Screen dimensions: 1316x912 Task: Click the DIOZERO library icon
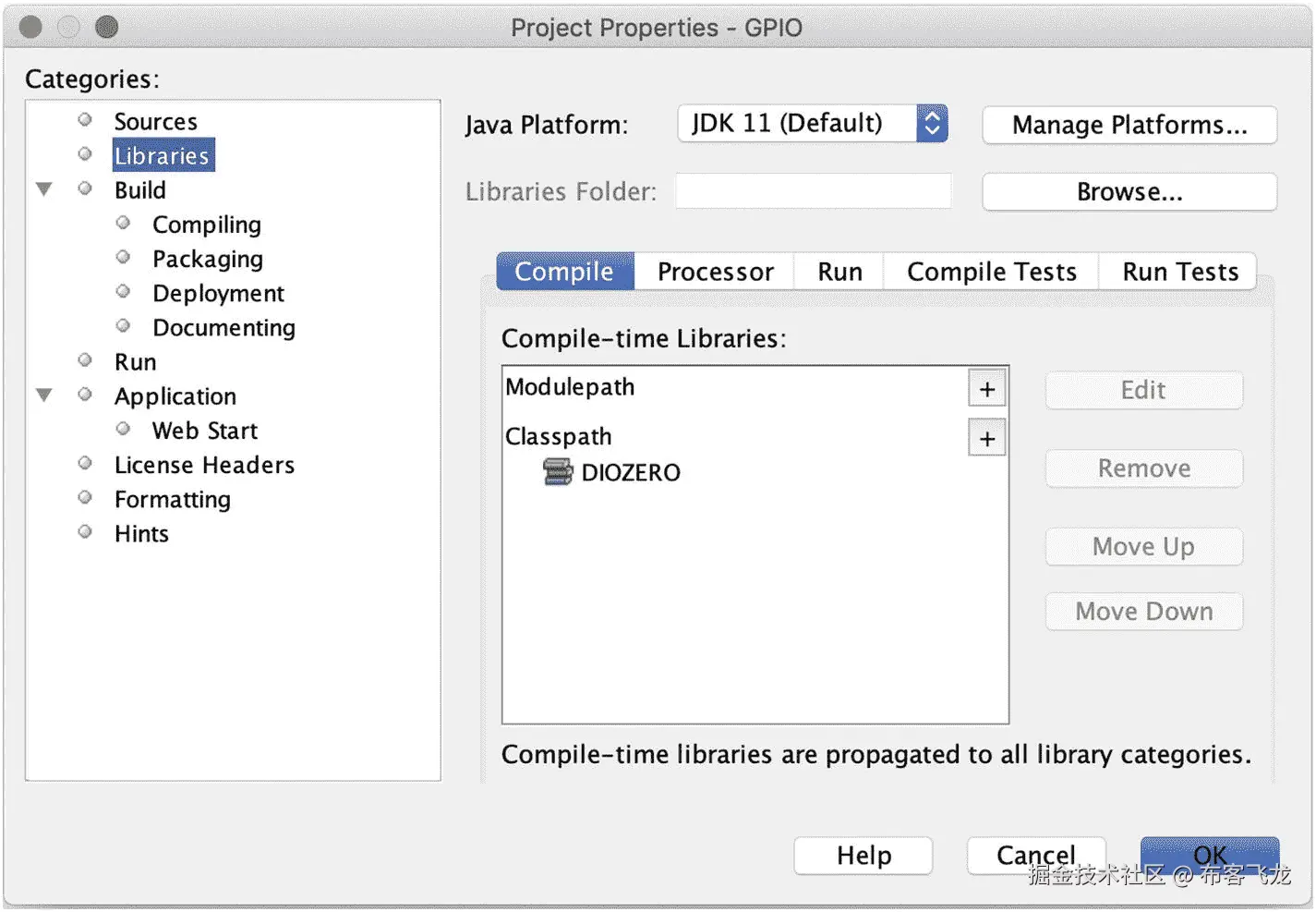(x=558, y=472)
